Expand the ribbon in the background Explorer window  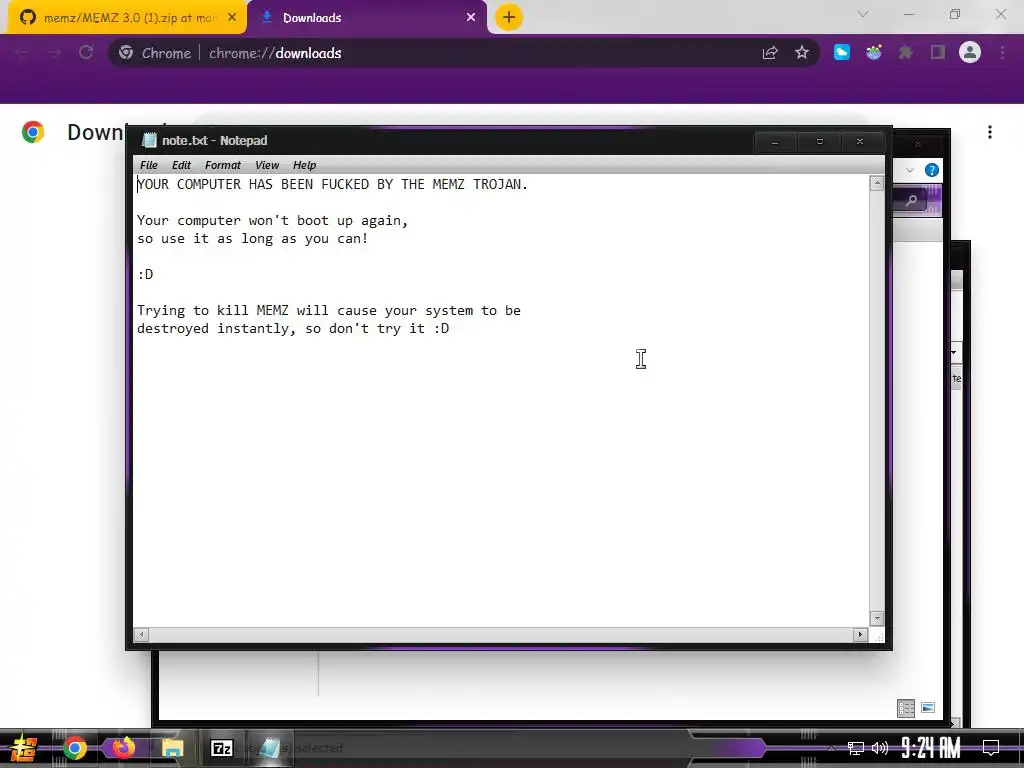(910, 170)
